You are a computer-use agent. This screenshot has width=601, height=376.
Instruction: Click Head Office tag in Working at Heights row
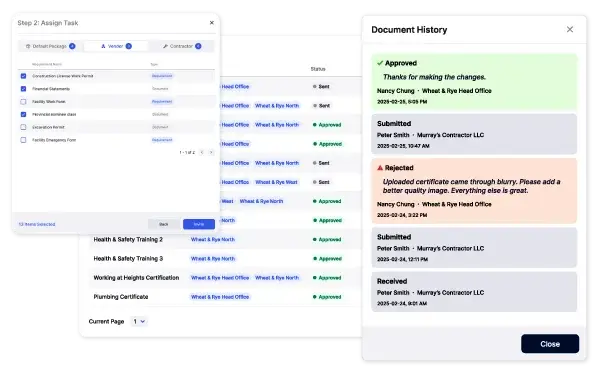(220, 278)
